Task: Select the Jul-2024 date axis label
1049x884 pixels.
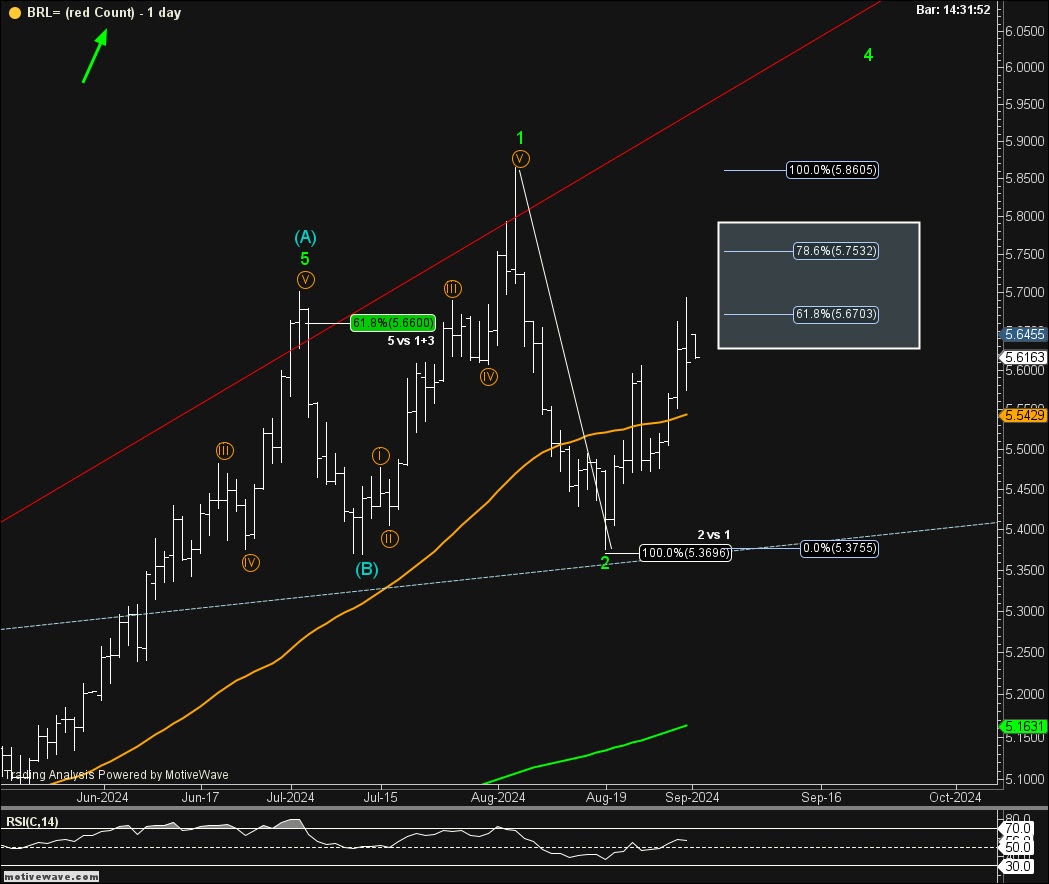Action: pos(290,797)
